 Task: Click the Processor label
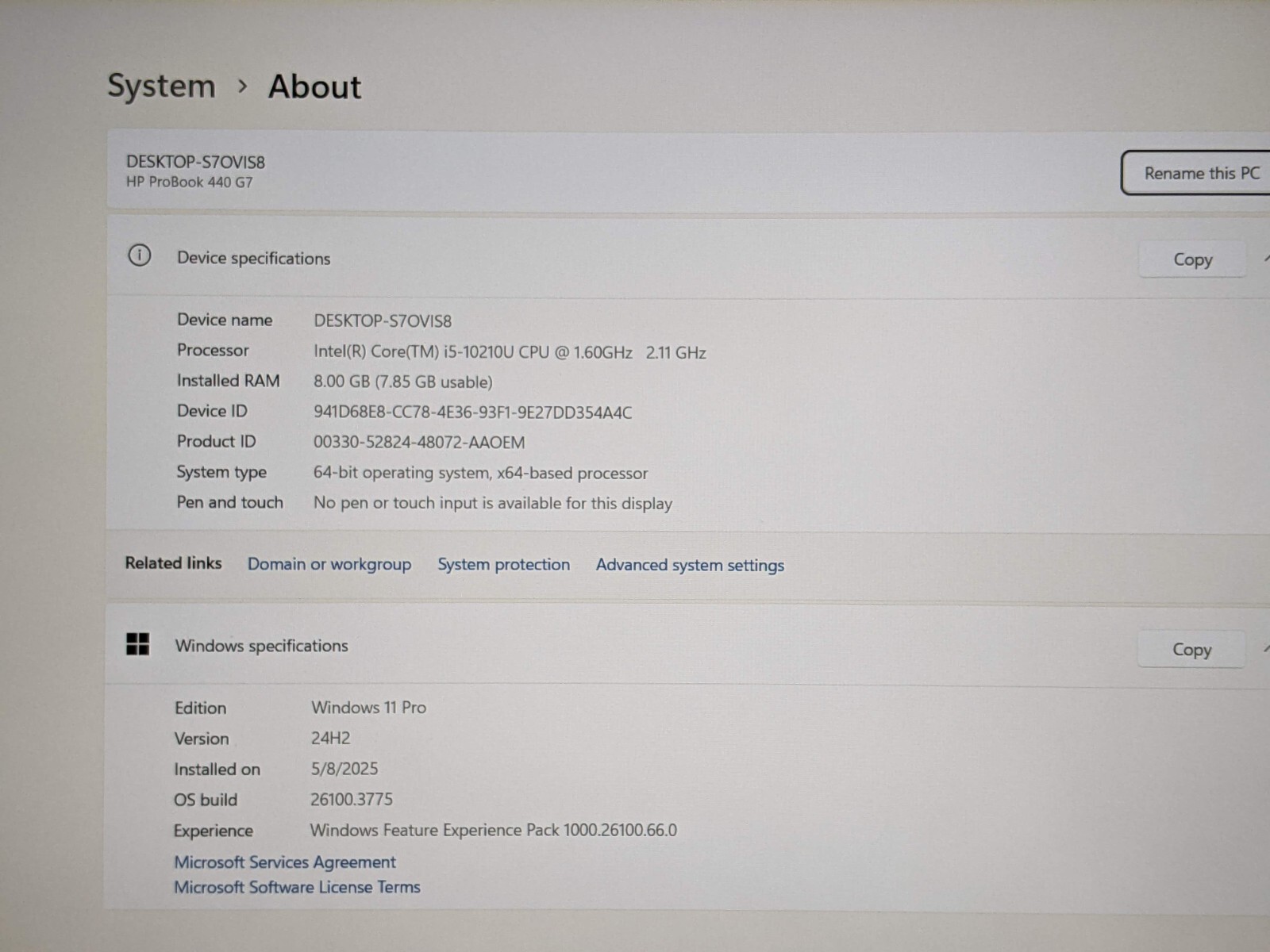[213, 350]
